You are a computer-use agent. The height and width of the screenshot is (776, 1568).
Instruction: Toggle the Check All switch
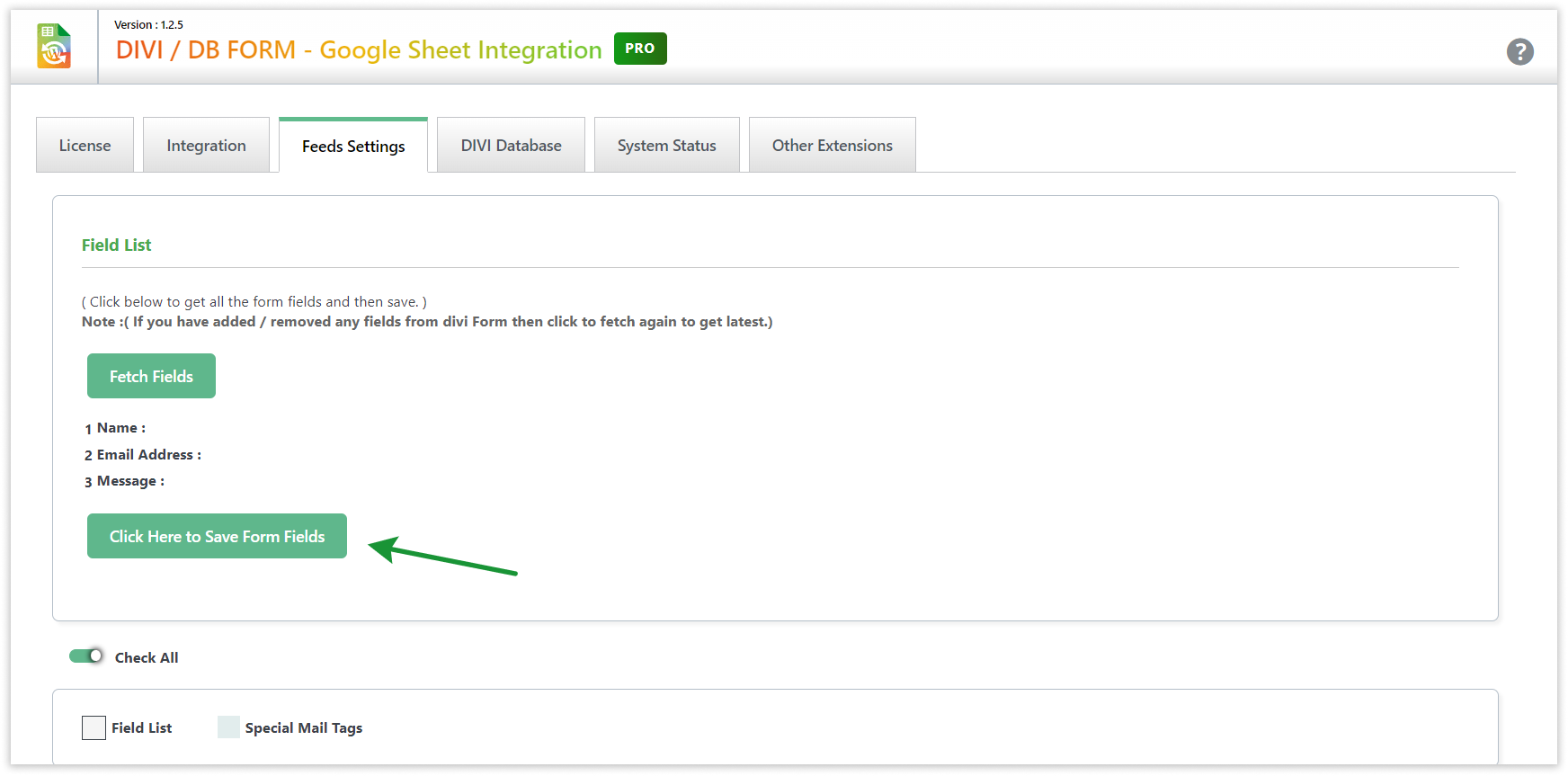coord(86,656)
